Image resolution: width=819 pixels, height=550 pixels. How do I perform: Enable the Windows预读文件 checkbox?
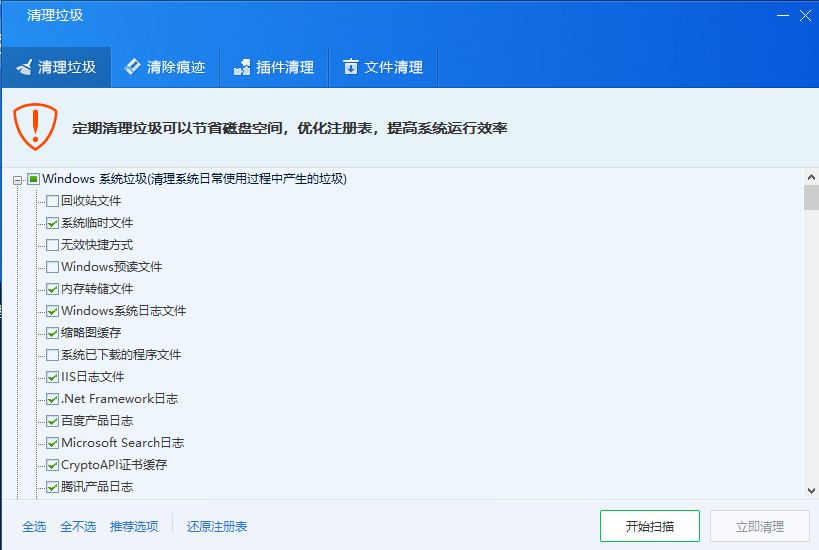click(x=52, y=267)
